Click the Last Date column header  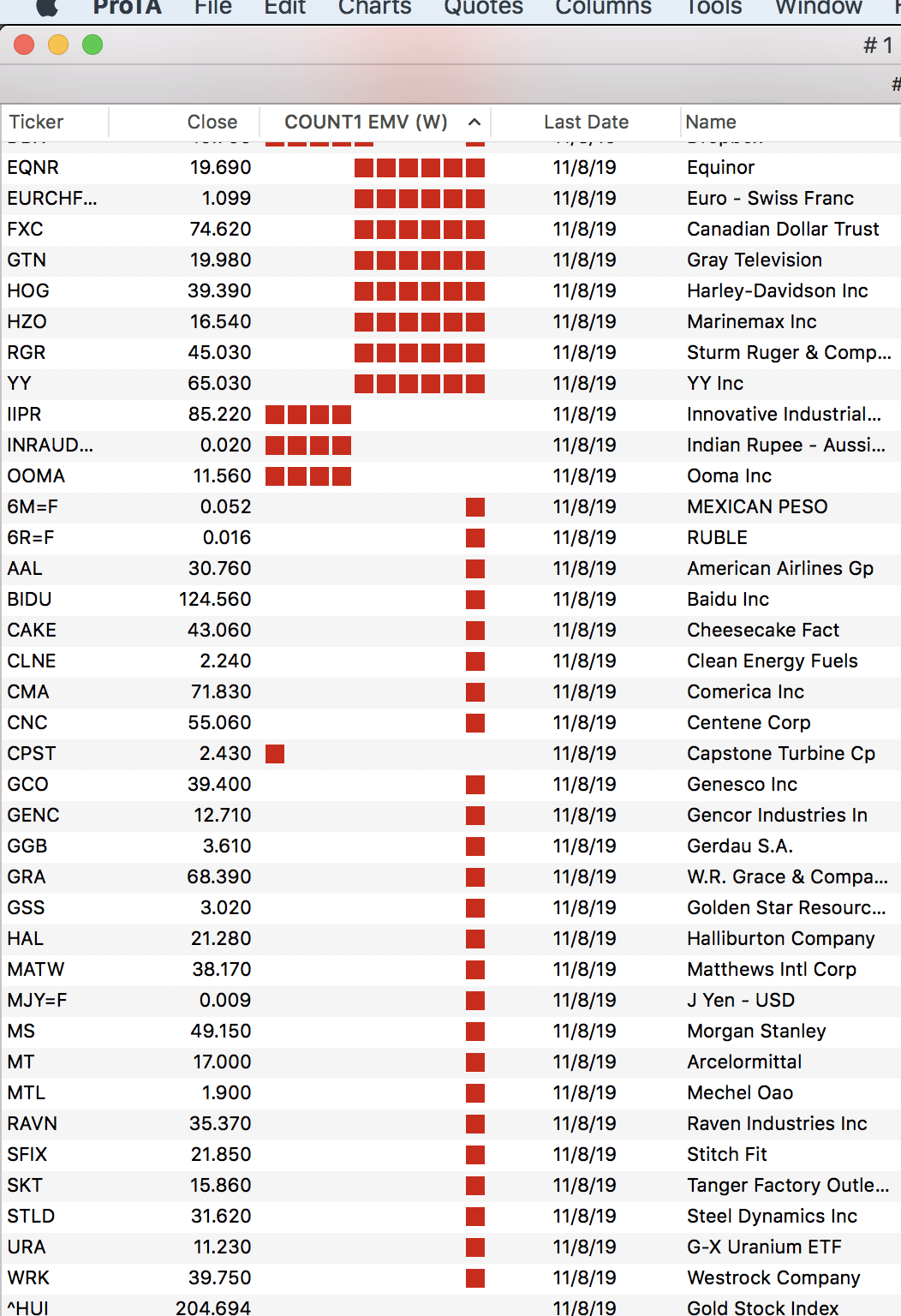586,123
